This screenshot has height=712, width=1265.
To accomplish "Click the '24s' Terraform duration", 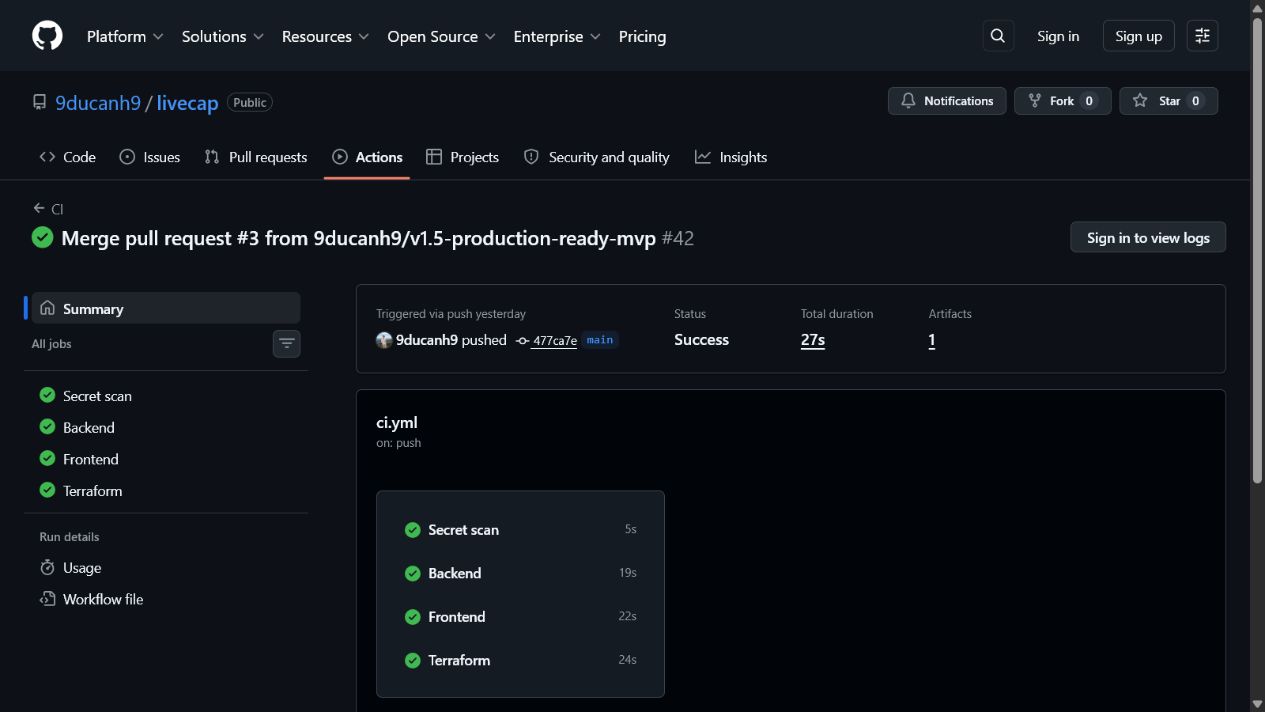I will click(628, 660).
